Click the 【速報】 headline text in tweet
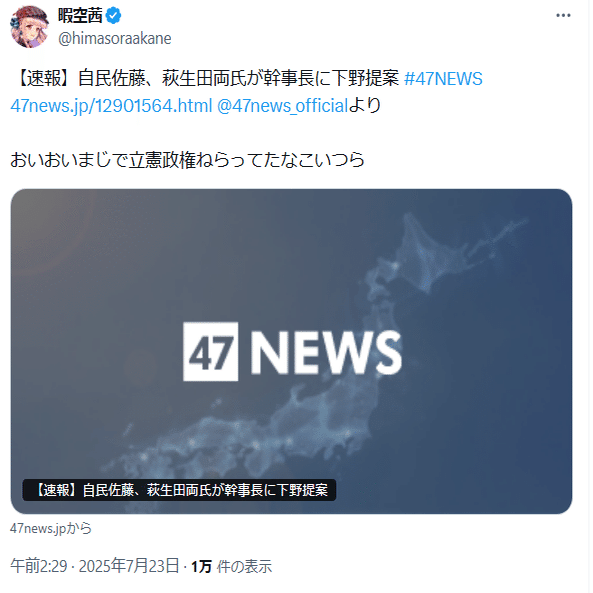The width and height of the screenshot is (593, 593). (x=205, y=79)
